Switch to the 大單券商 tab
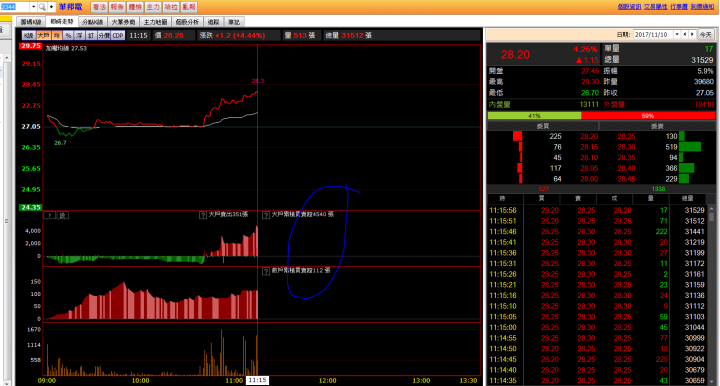Screen dimensions: 720x386 [x=124, y=22]
